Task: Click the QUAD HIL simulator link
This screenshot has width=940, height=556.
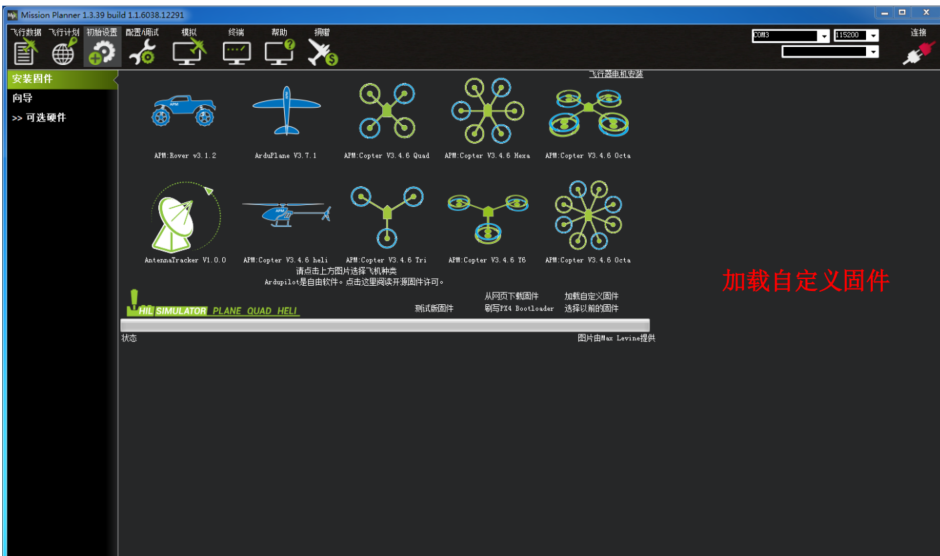Action: (259, 311)
